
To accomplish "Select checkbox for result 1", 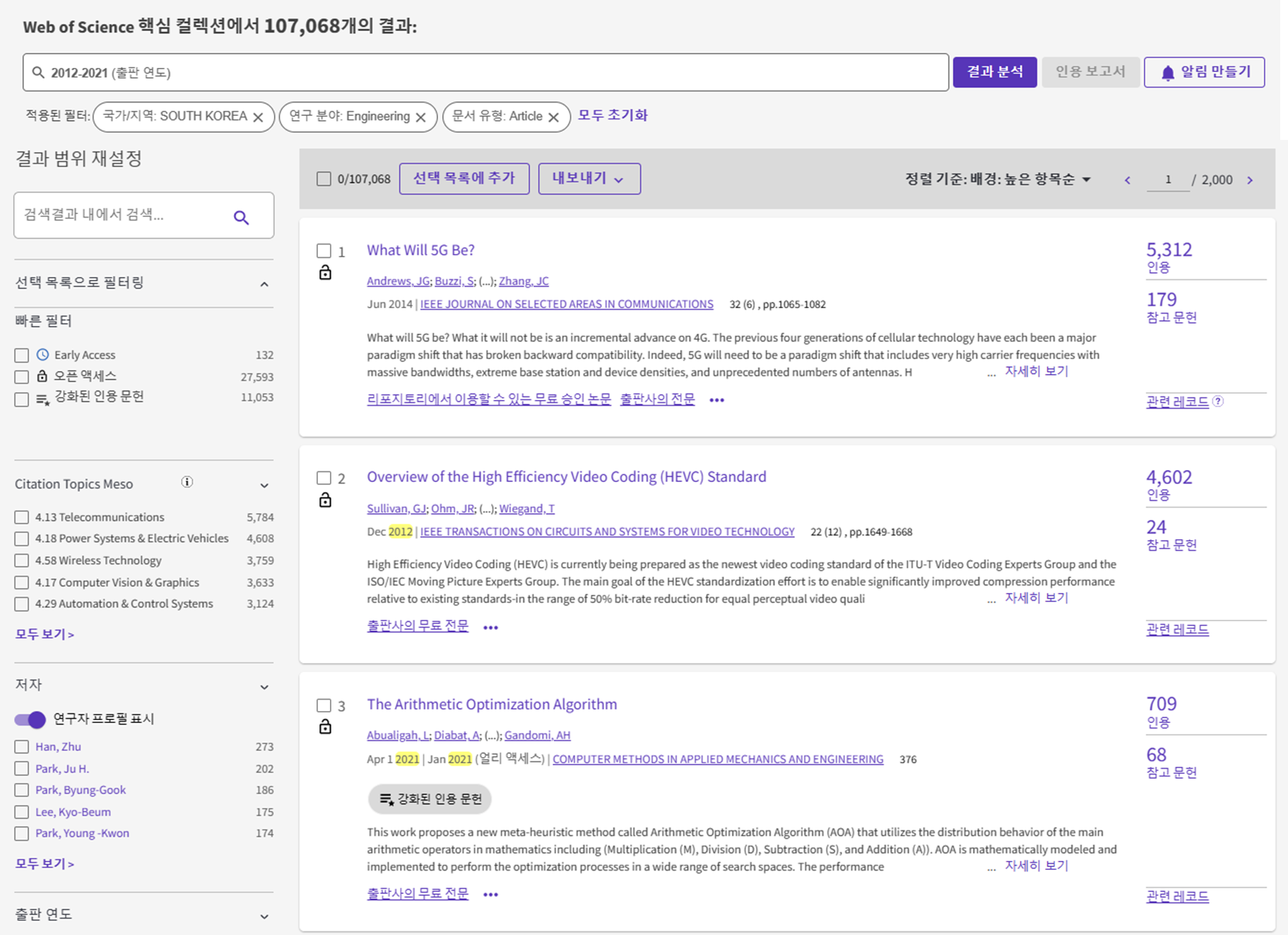I will coord(324,251).
